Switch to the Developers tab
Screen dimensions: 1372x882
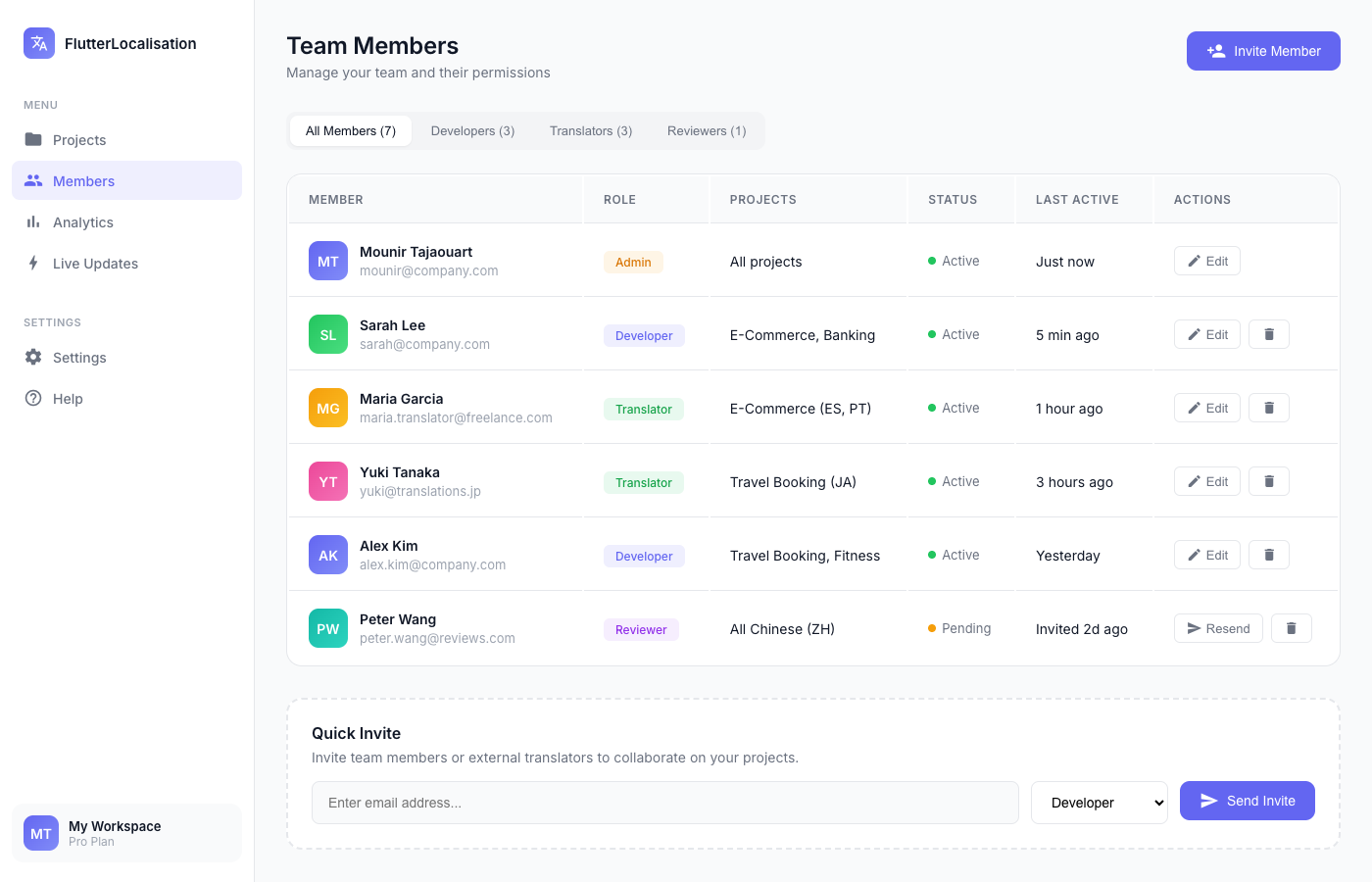coord(472,129)
